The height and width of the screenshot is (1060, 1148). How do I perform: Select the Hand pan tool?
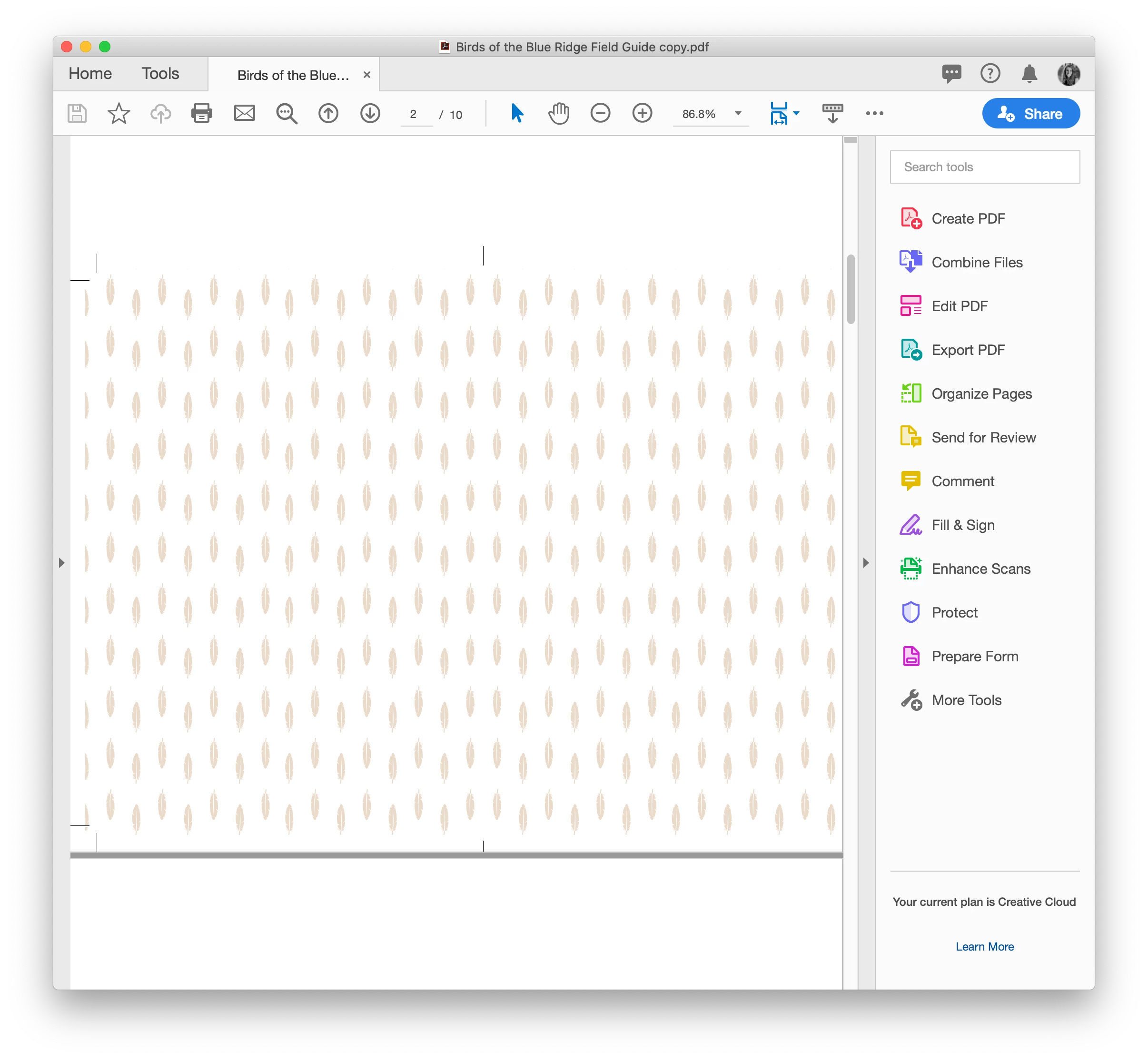pyautogui.click(x=558, y=113)
